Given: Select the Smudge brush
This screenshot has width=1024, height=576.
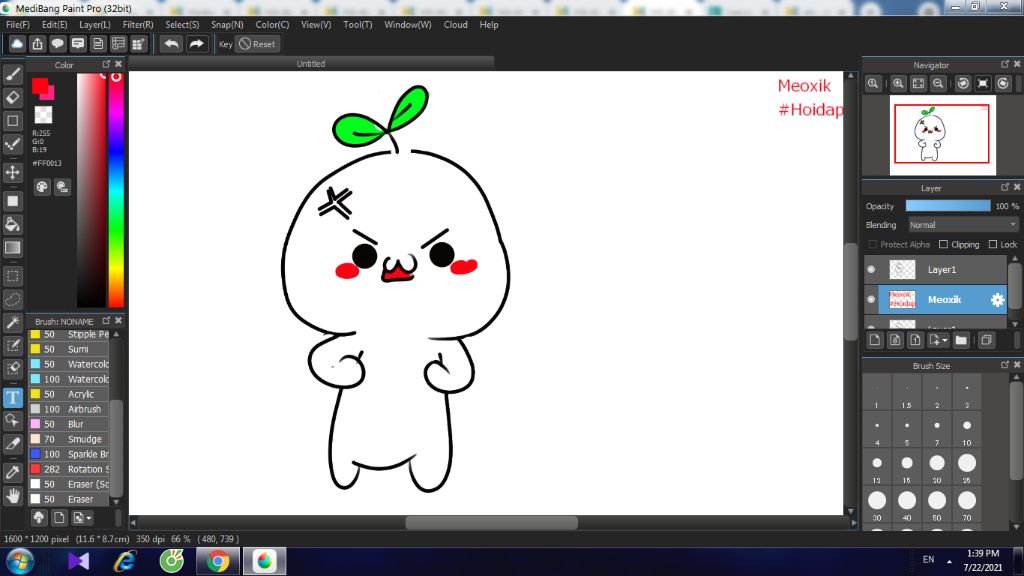Looking at the screenshot, I should pos(69,439).
